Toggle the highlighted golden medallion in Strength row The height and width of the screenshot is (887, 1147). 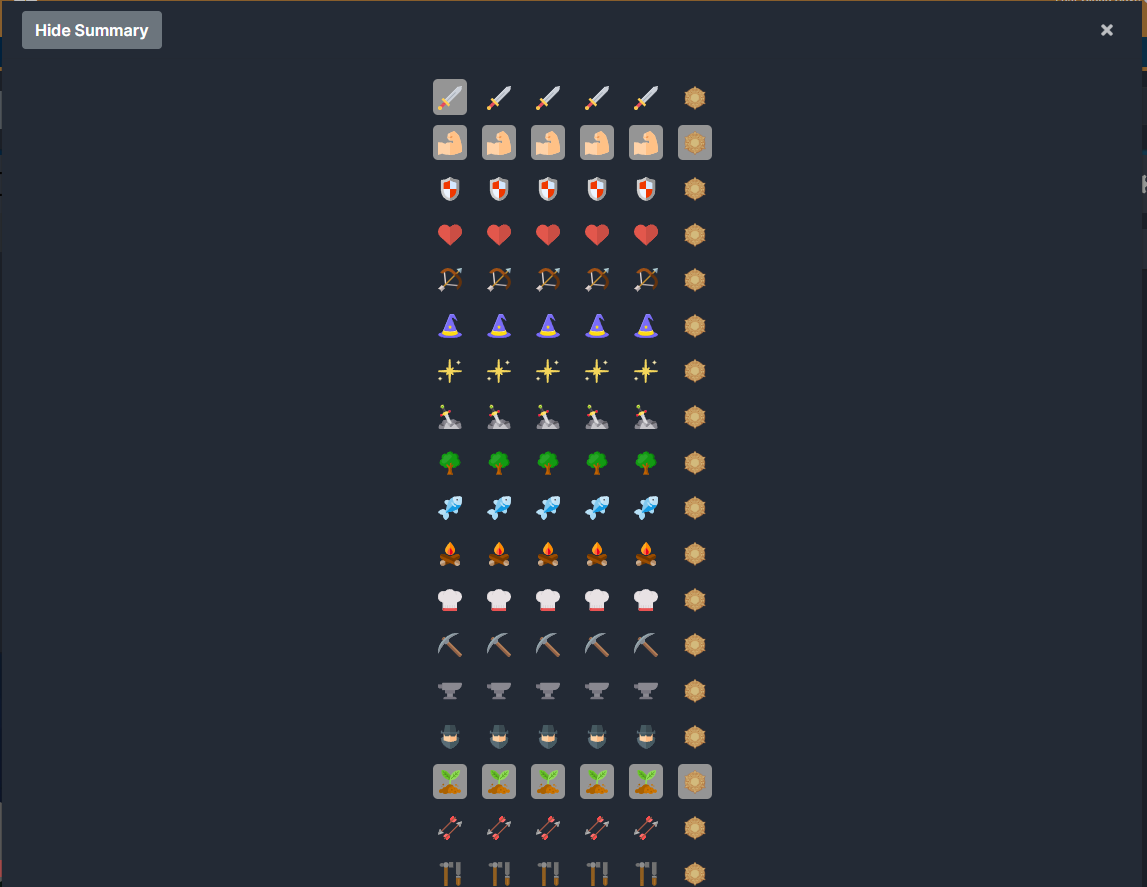click(694, 143)
